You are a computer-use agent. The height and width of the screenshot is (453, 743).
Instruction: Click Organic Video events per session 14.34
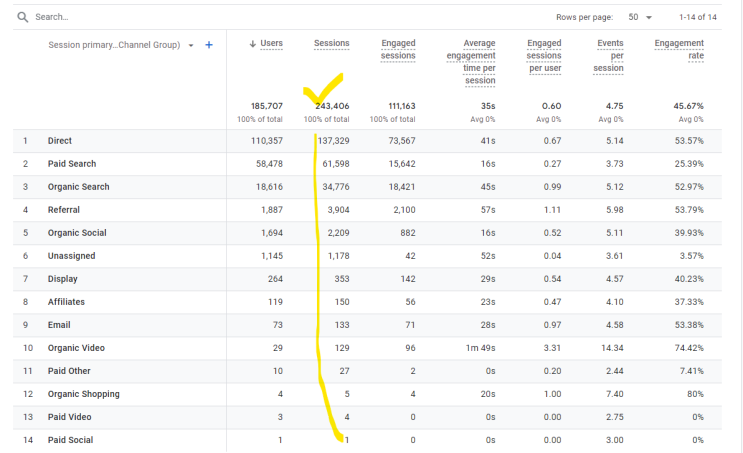click(612, 348)
